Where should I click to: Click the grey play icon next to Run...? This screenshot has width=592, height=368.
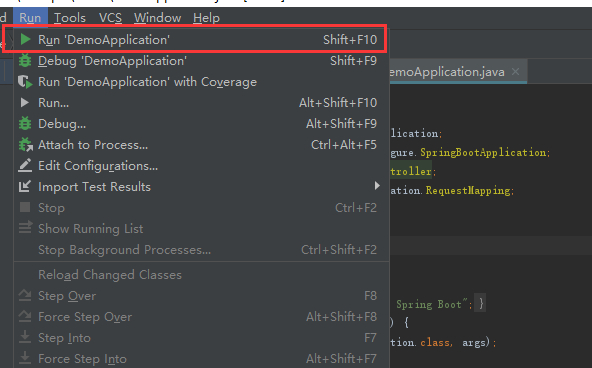25,102
